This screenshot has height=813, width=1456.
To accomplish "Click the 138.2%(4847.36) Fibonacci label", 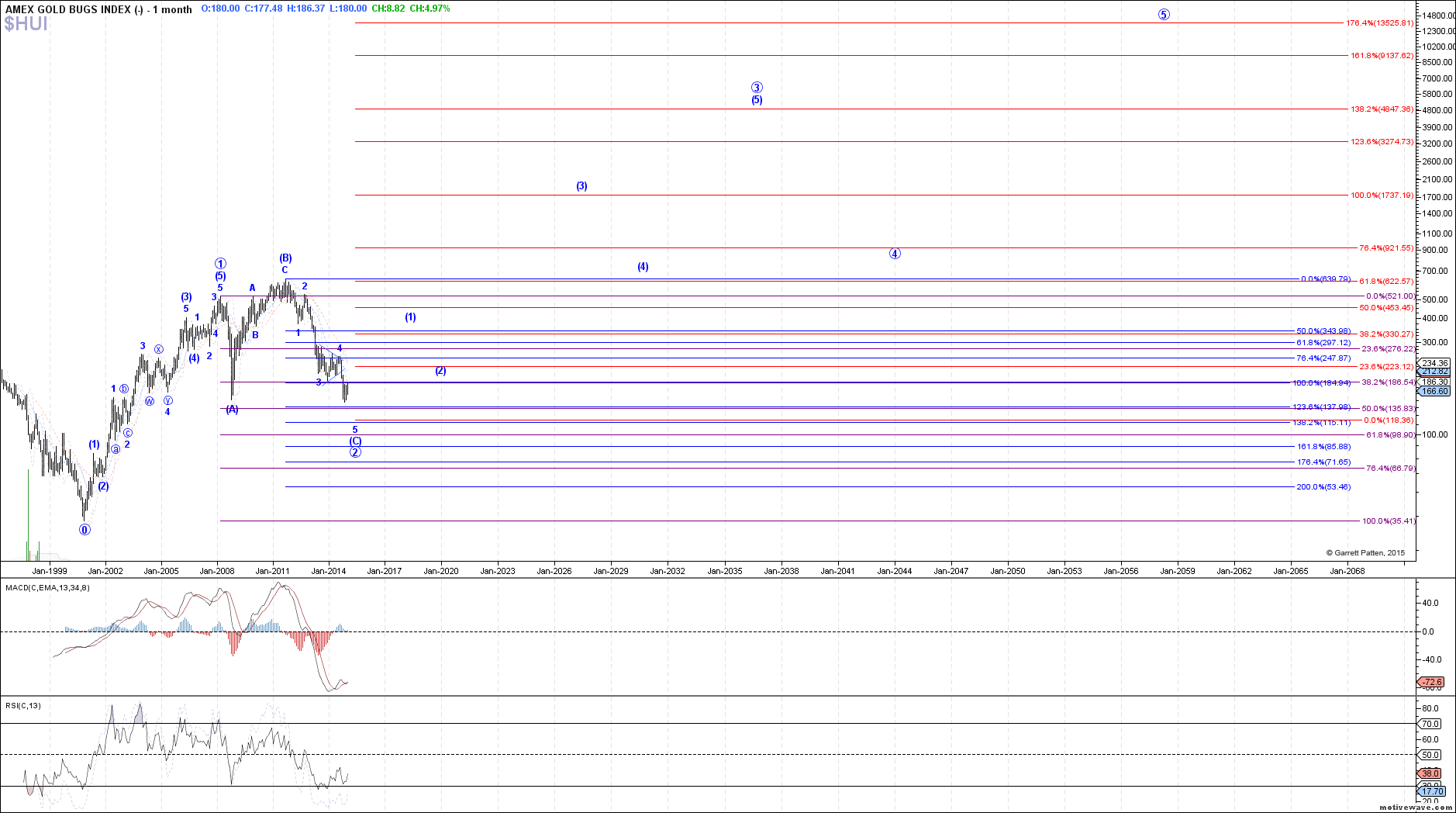I will click(x=1382, y=109).
